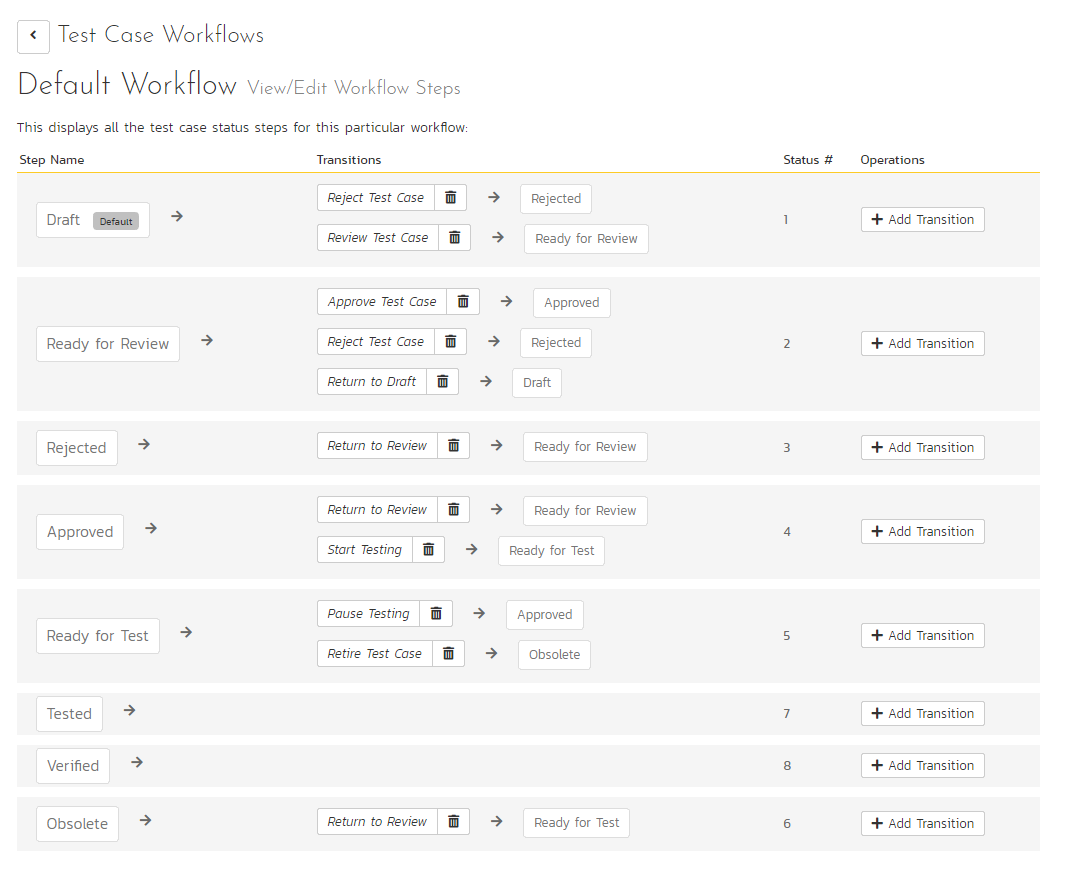Add a transition to the Draft step
The width and height of the screenshot is (1072, 873).
point(922,219)
